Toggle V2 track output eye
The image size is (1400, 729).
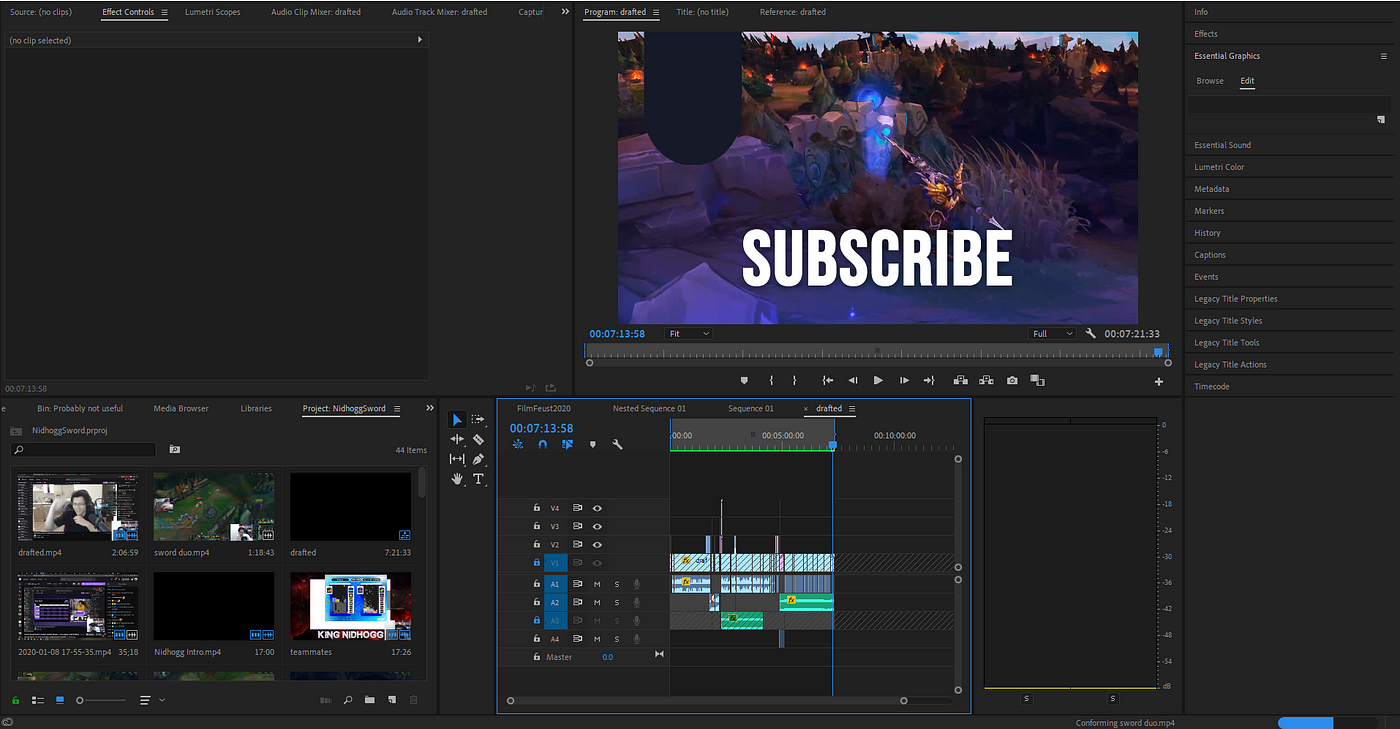(x=597, y=545)
